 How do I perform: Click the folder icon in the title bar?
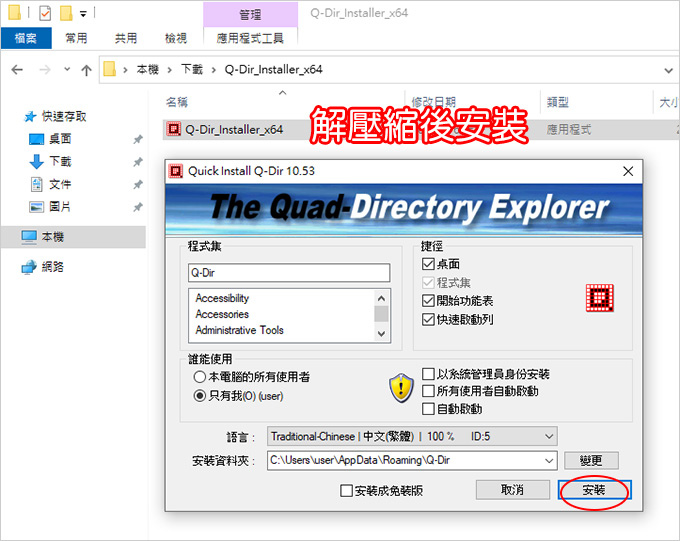pyautogui.click(x=14, y=13)
